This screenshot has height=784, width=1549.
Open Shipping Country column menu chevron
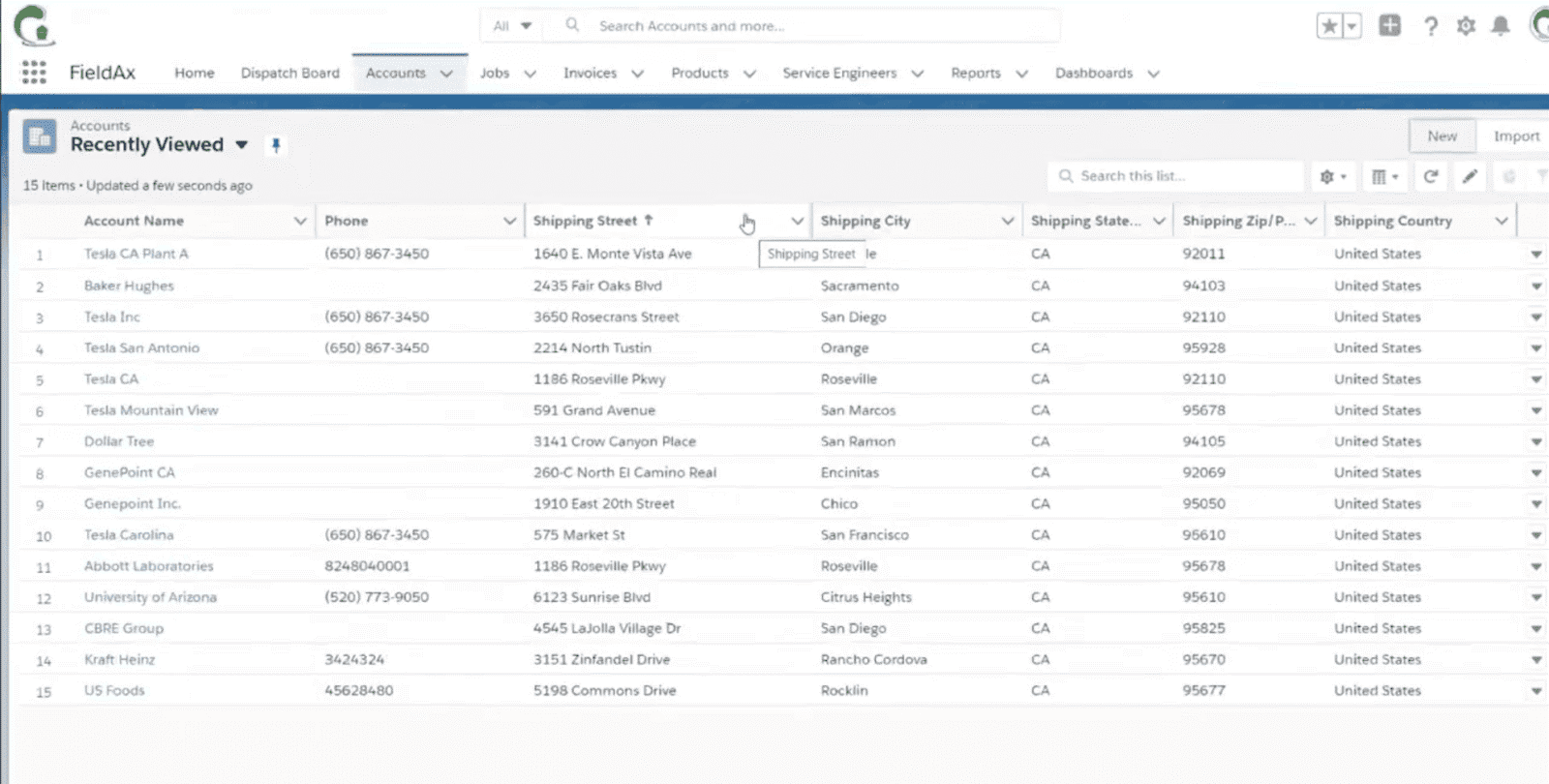(x=1502, y=221)
